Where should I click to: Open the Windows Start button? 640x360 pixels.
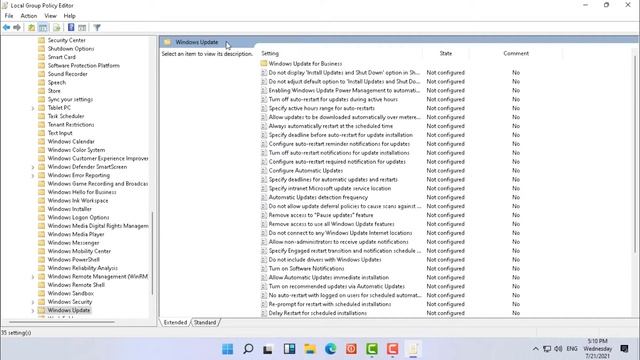(227, 349)
